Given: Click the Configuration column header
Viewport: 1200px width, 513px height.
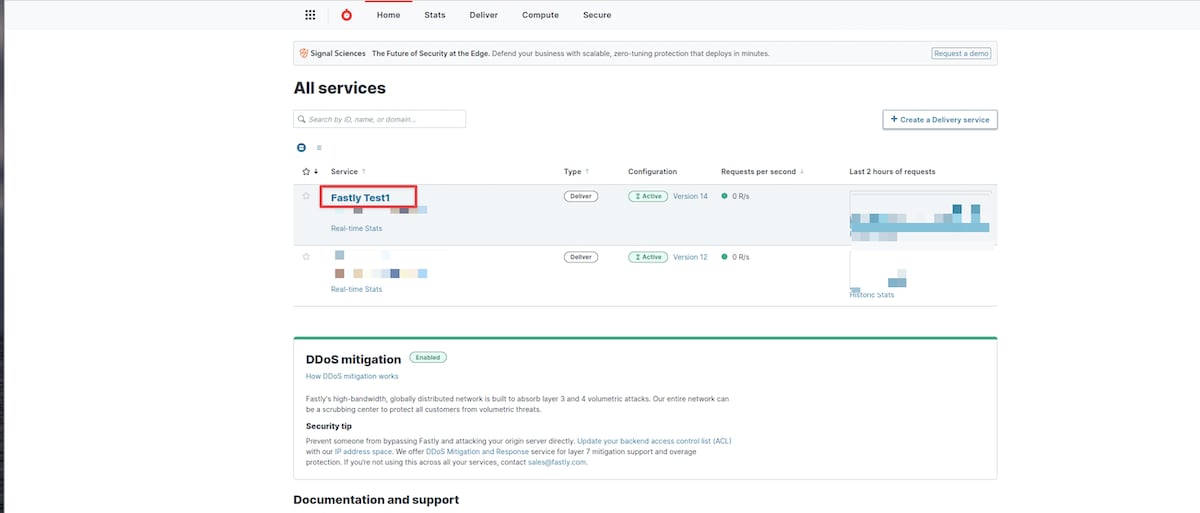Looking at the screenshot, I should [x=652, y=172].
